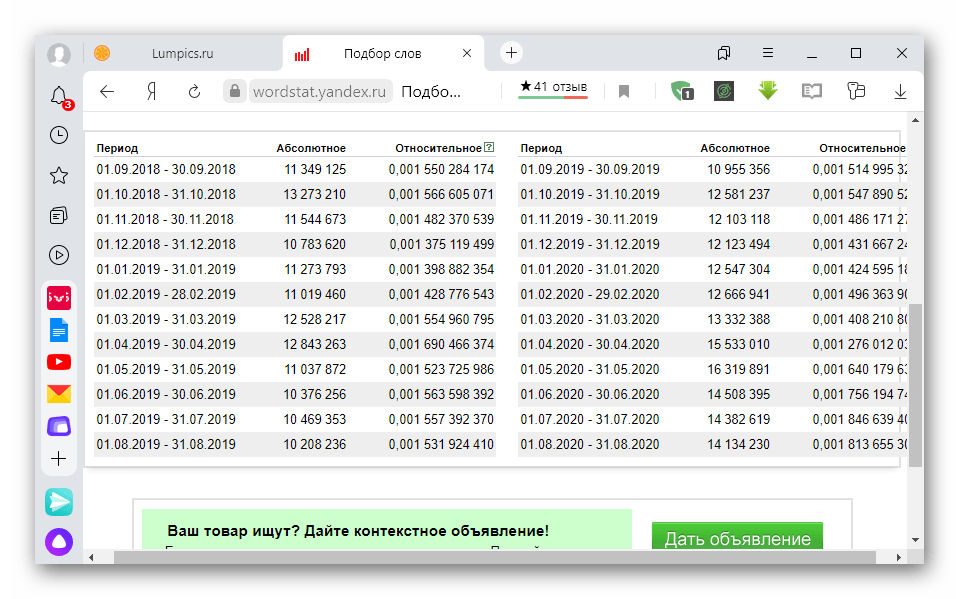Open the extensions puzzle icon
The width and height of the screenshot is (959, 599).
tap(856, 91)
